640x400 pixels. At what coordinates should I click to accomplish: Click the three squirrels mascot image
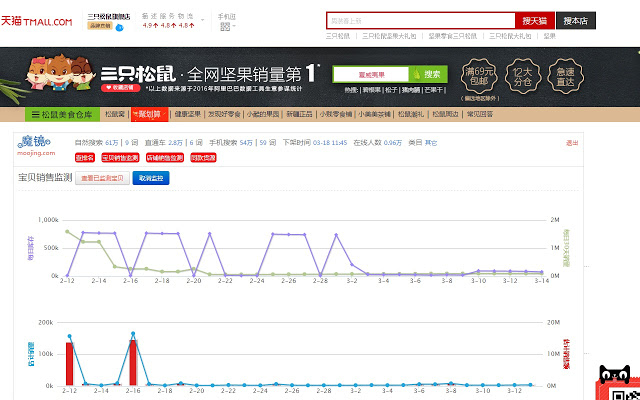click(x=60, y=73)
